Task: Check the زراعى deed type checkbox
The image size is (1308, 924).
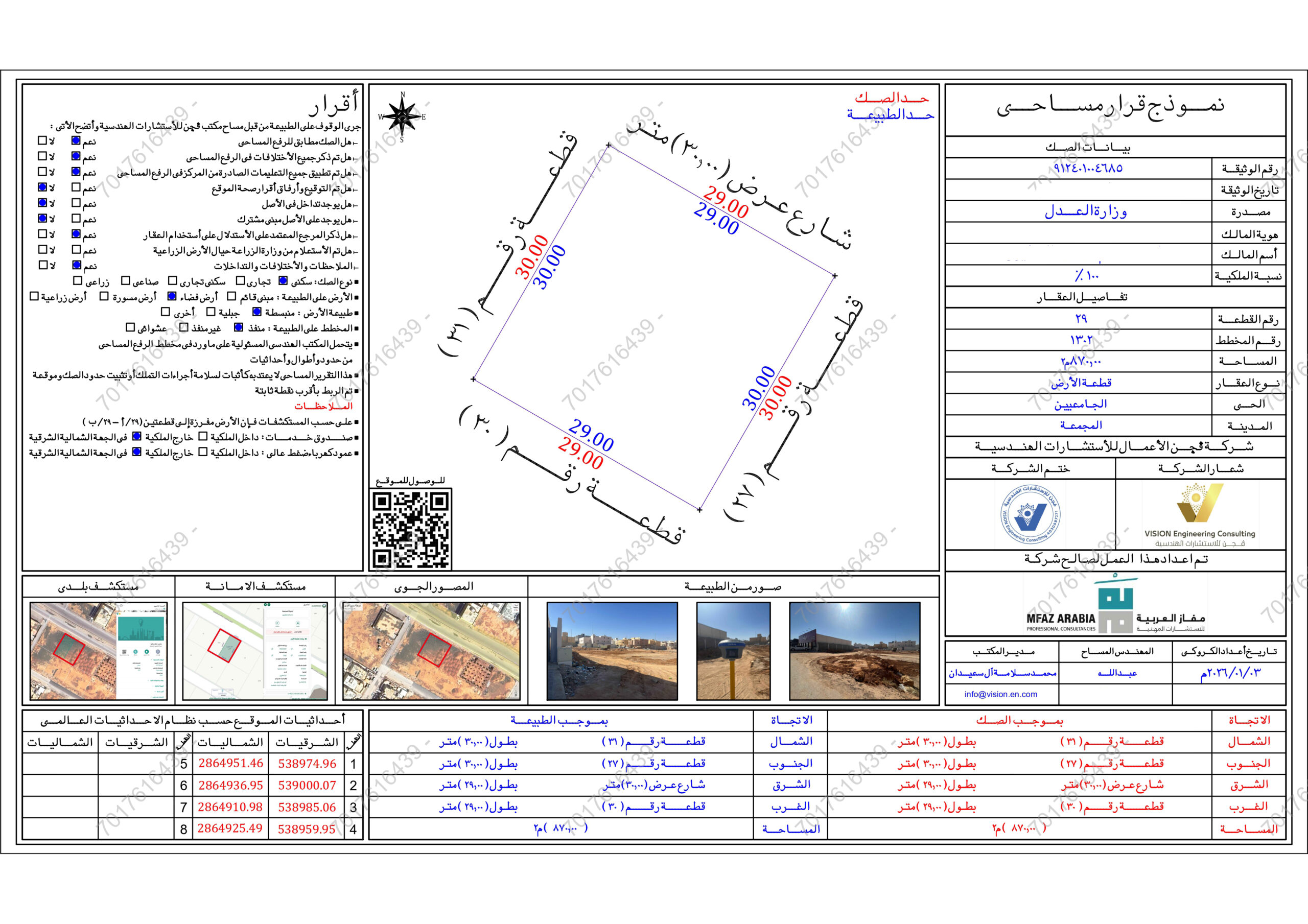Action: coord(78,281)
